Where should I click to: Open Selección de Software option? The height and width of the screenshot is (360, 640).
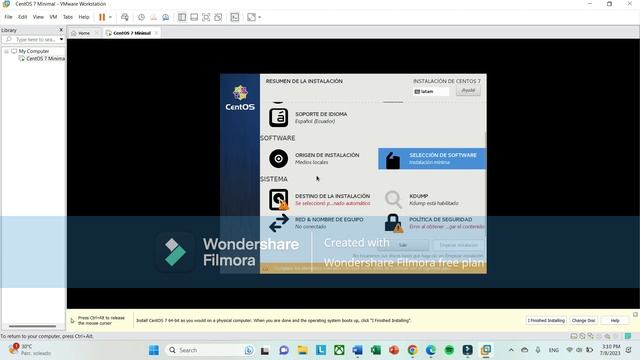432,158
